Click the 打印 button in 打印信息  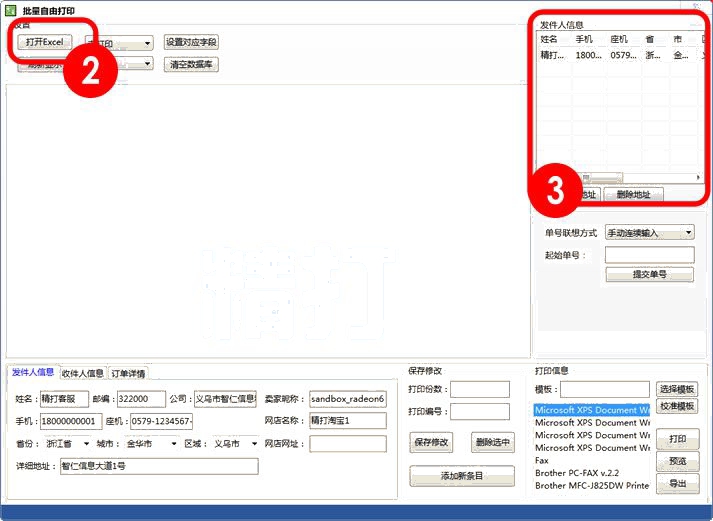[x=678, y=439]
